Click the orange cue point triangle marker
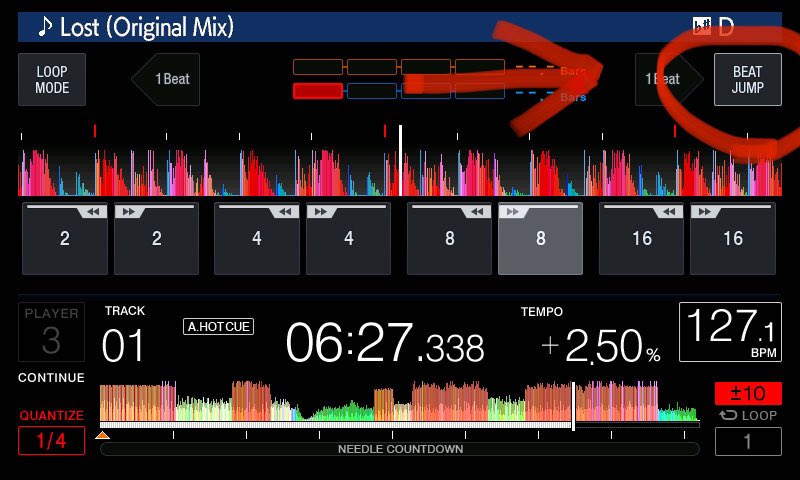This screenshot has height=480, width=800. click(x=103, y=435)
